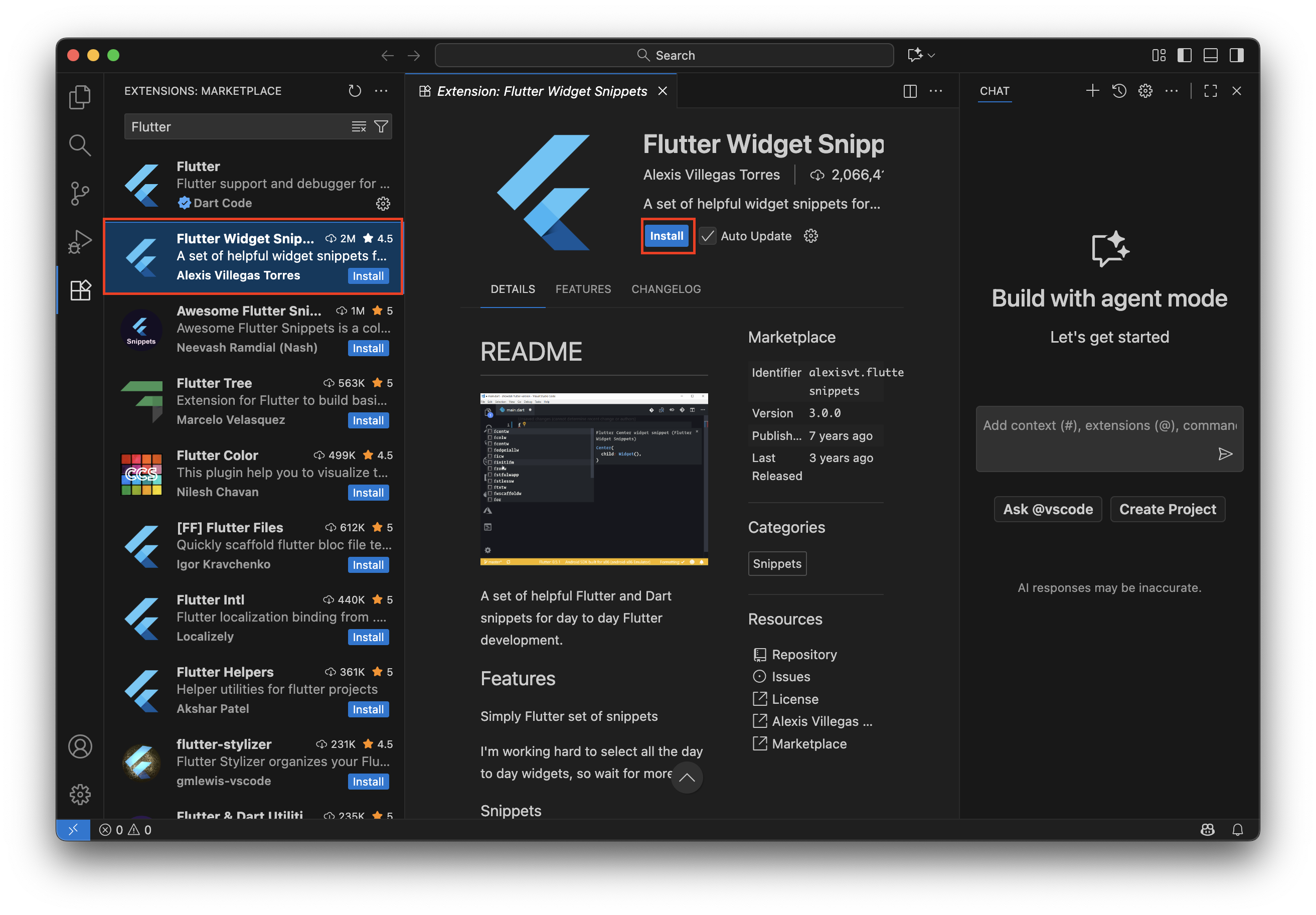Open chat settings gear
This screenshot has height=915, width=1316.
pyautogui.click(x=1145, y=91)
